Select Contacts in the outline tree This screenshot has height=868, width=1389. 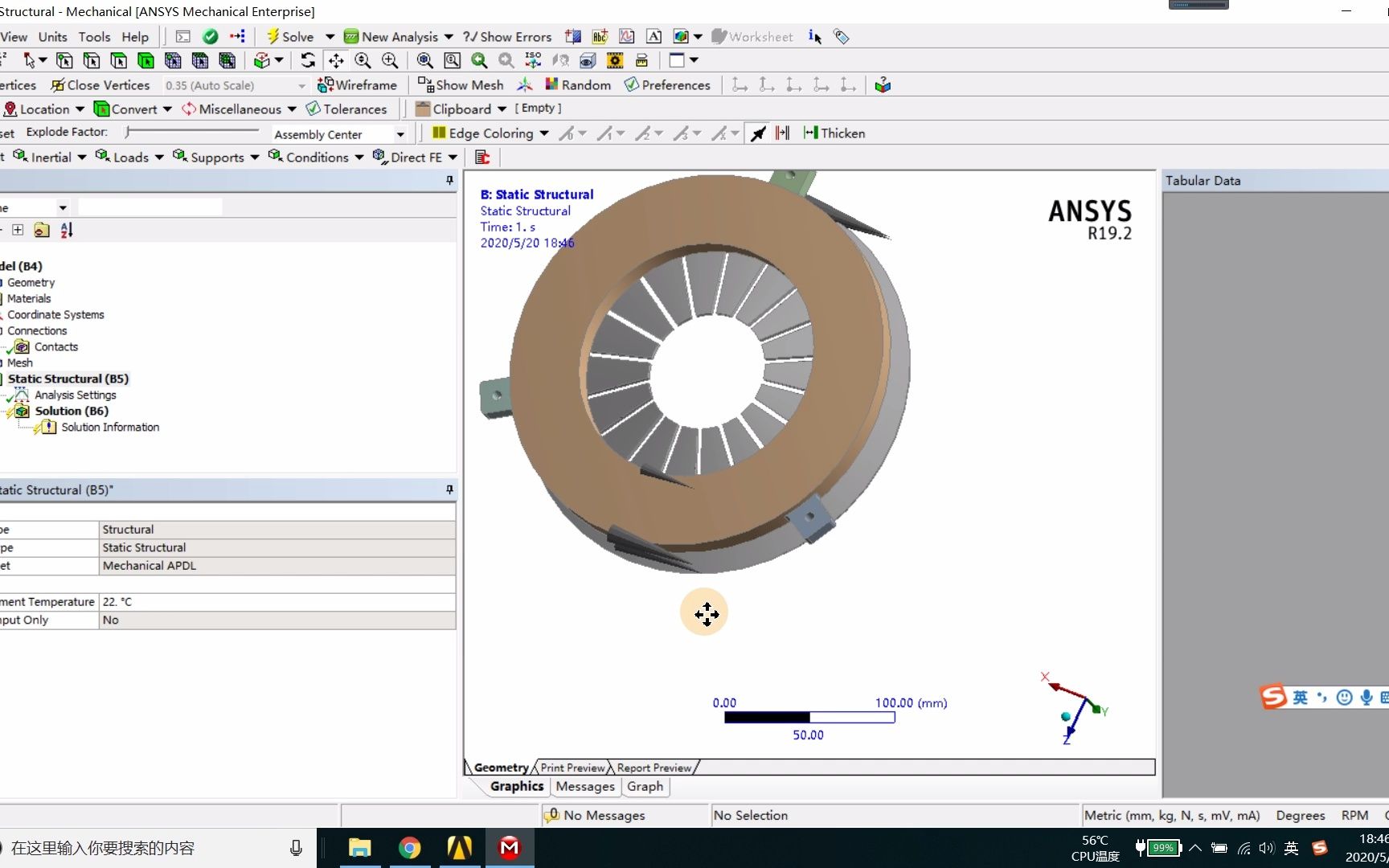click(56, 347)
